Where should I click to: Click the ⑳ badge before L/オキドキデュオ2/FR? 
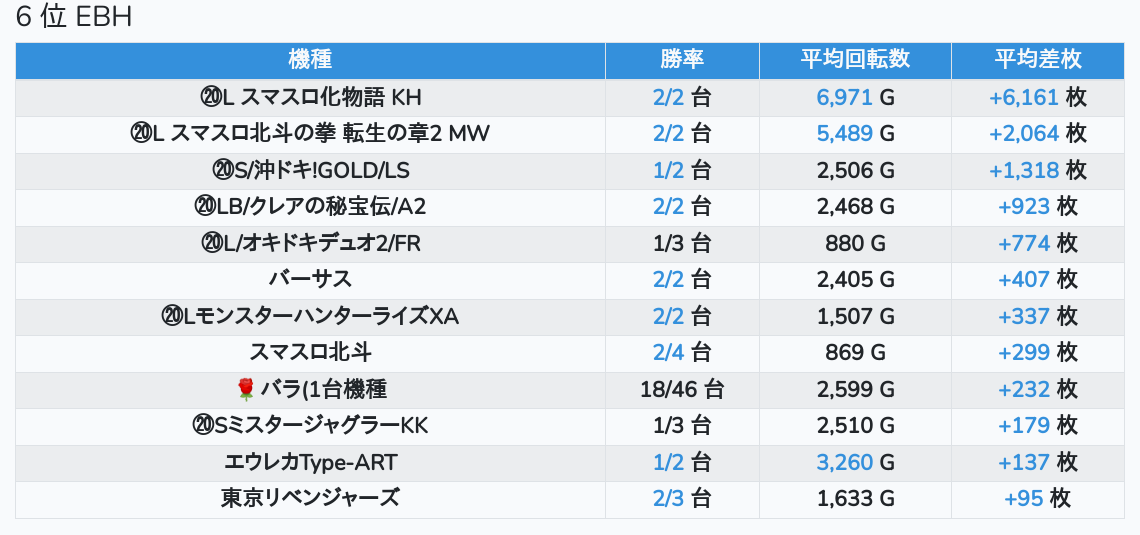click(211, 243)
